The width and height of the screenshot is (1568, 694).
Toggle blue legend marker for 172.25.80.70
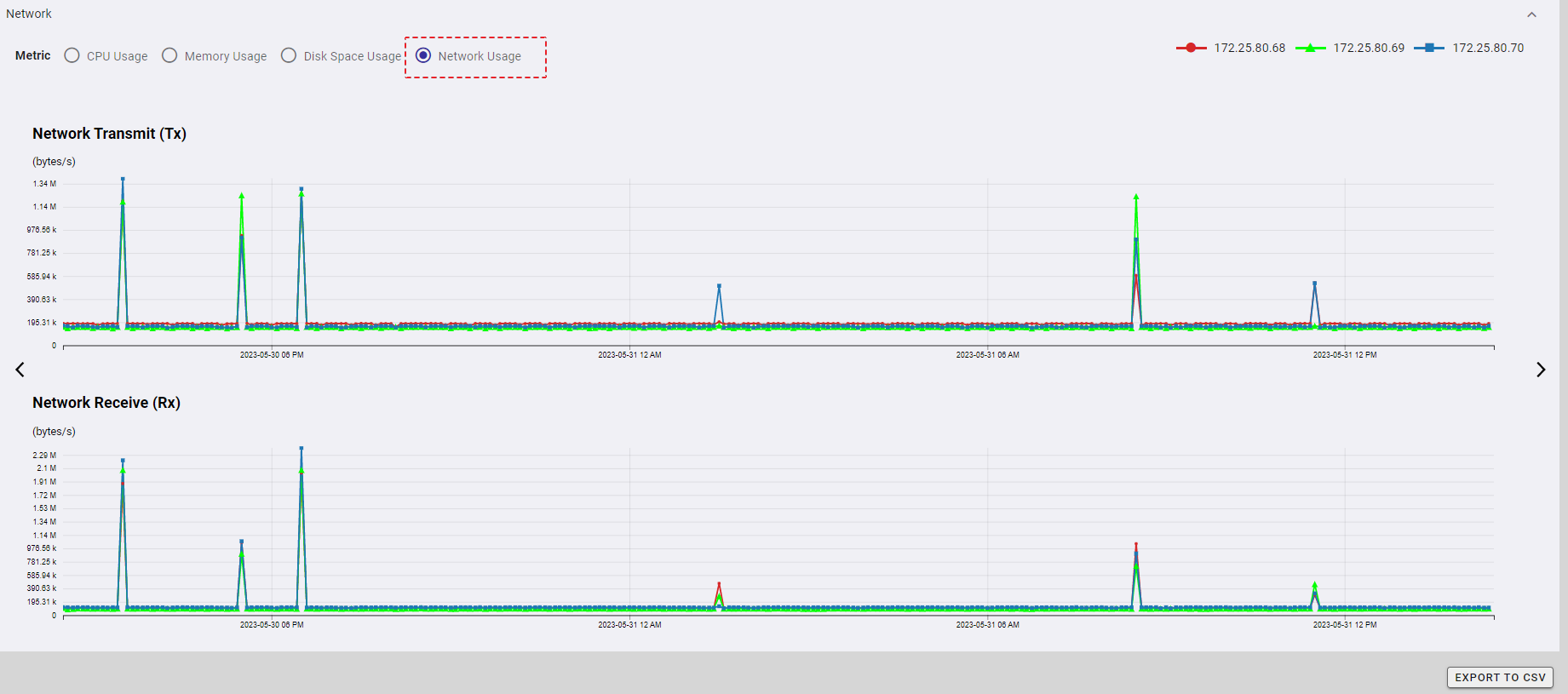tap(1429, 48)
